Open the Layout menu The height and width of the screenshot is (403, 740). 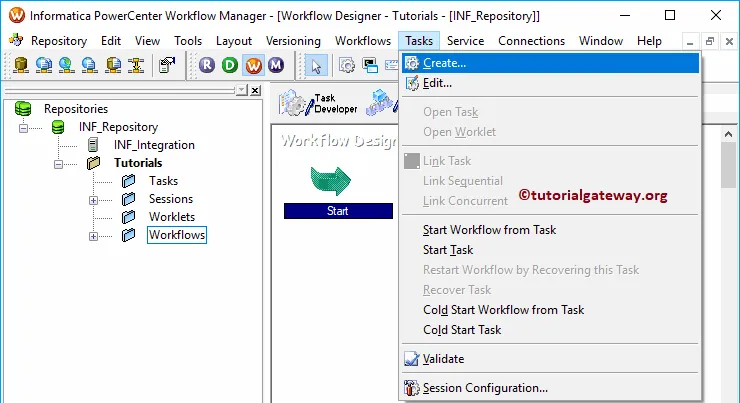pyautogui.click(x=234, y=41)
